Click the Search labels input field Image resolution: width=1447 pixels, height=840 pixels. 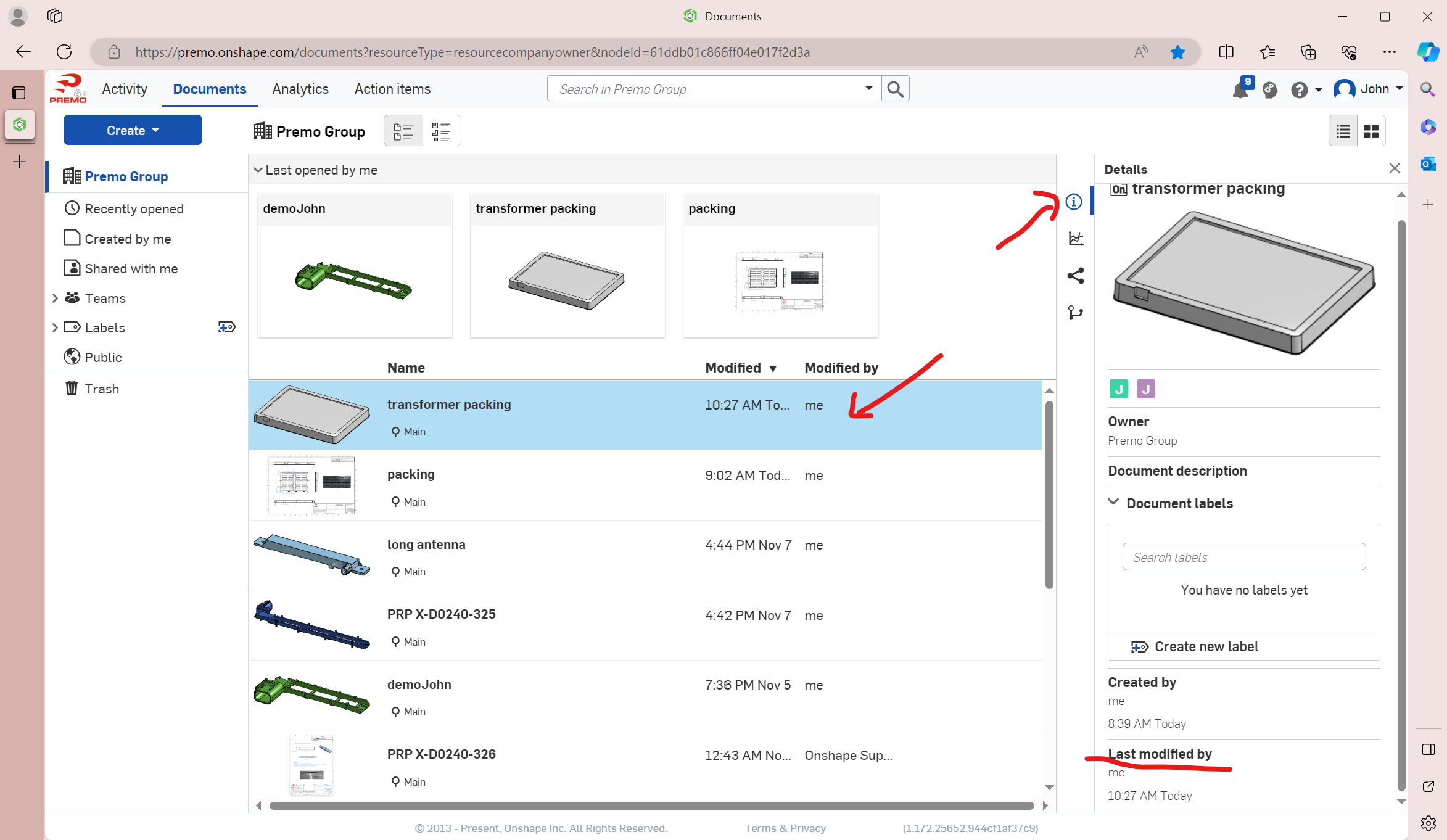(1243, 557)
